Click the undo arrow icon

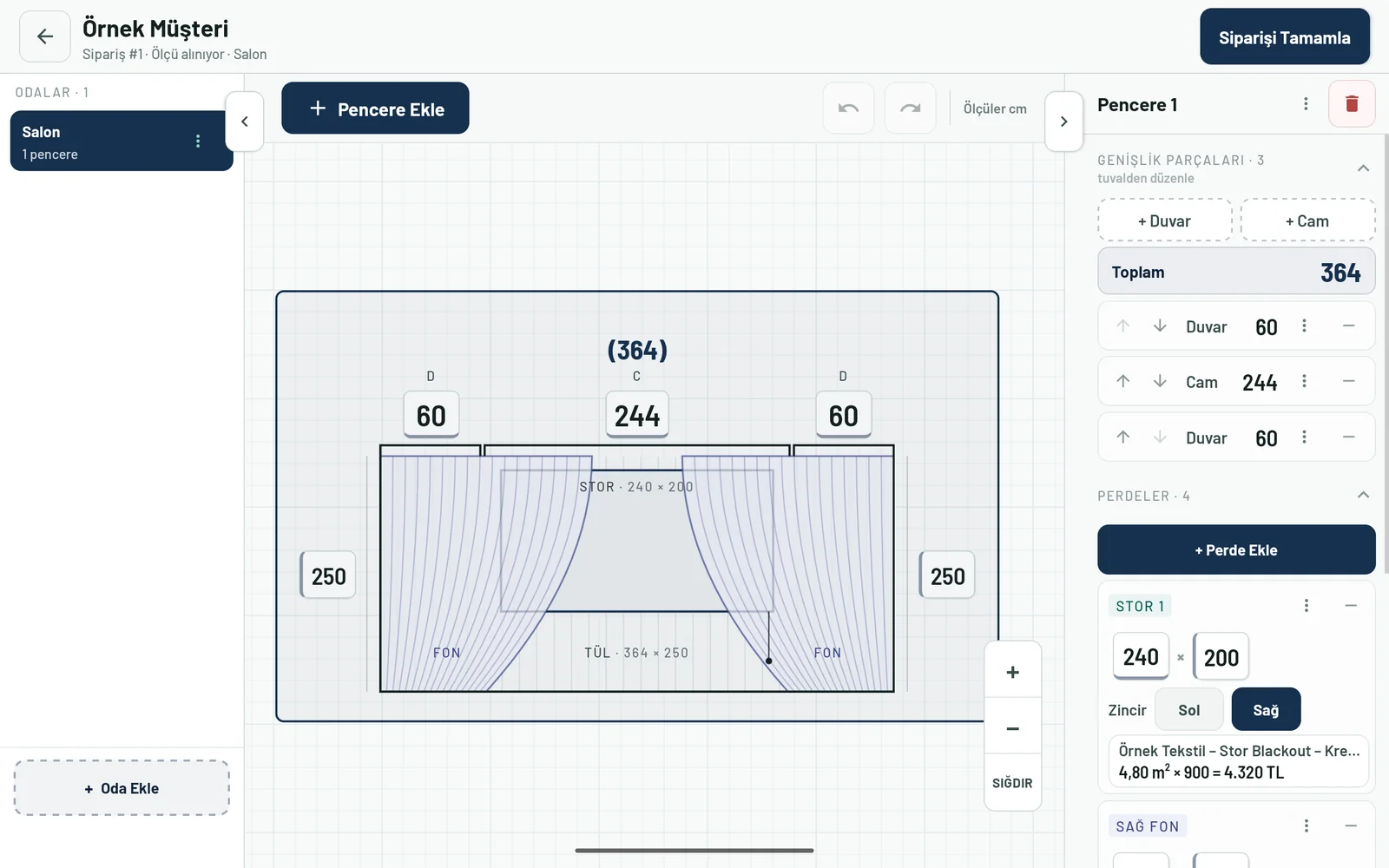point(848,108)
